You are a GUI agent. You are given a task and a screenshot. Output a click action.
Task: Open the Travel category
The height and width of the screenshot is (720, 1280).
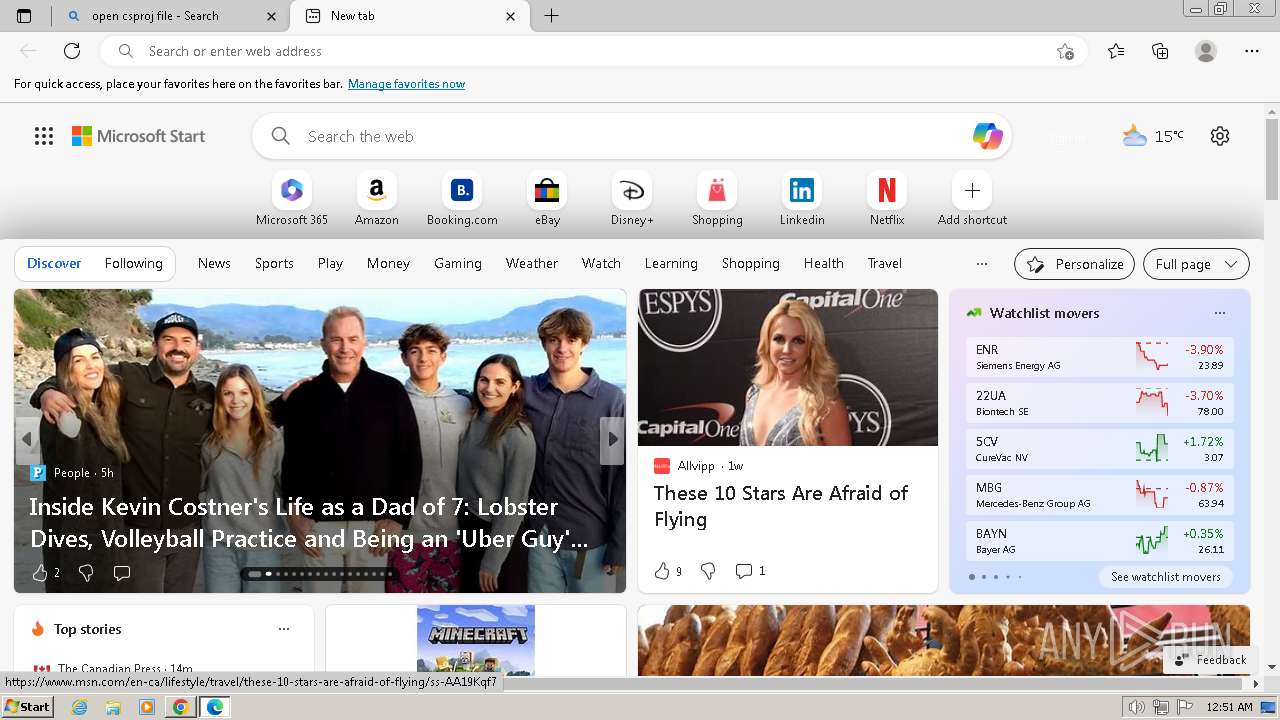click(884, 263)
